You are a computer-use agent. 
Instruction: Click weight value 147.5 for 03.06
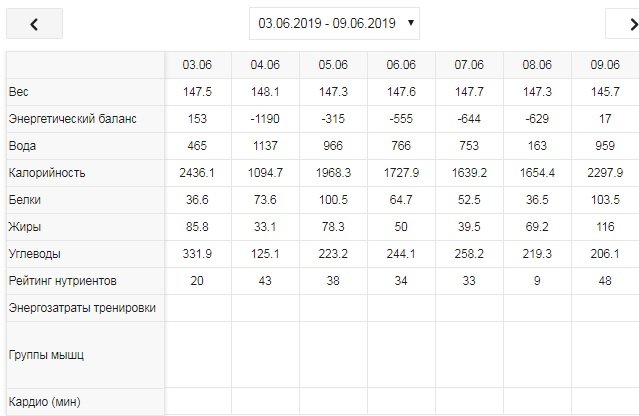[197, 92]
